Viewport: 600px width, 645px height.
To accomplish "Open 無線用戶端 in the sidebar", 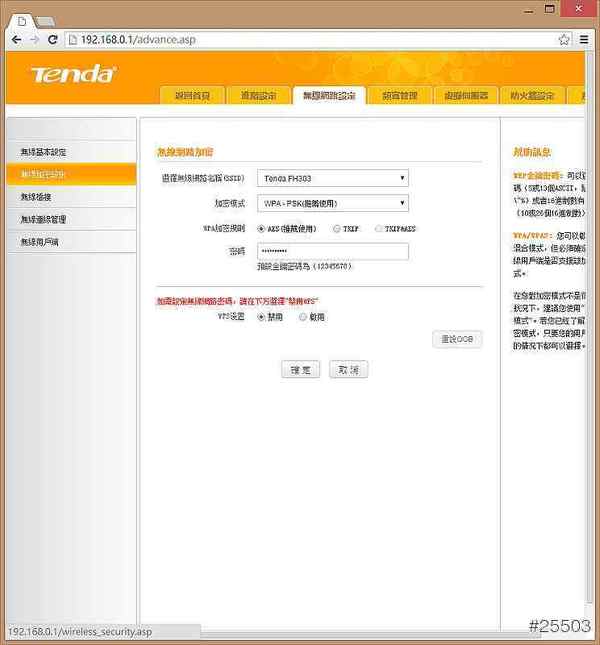I will [x=72, y=242].
